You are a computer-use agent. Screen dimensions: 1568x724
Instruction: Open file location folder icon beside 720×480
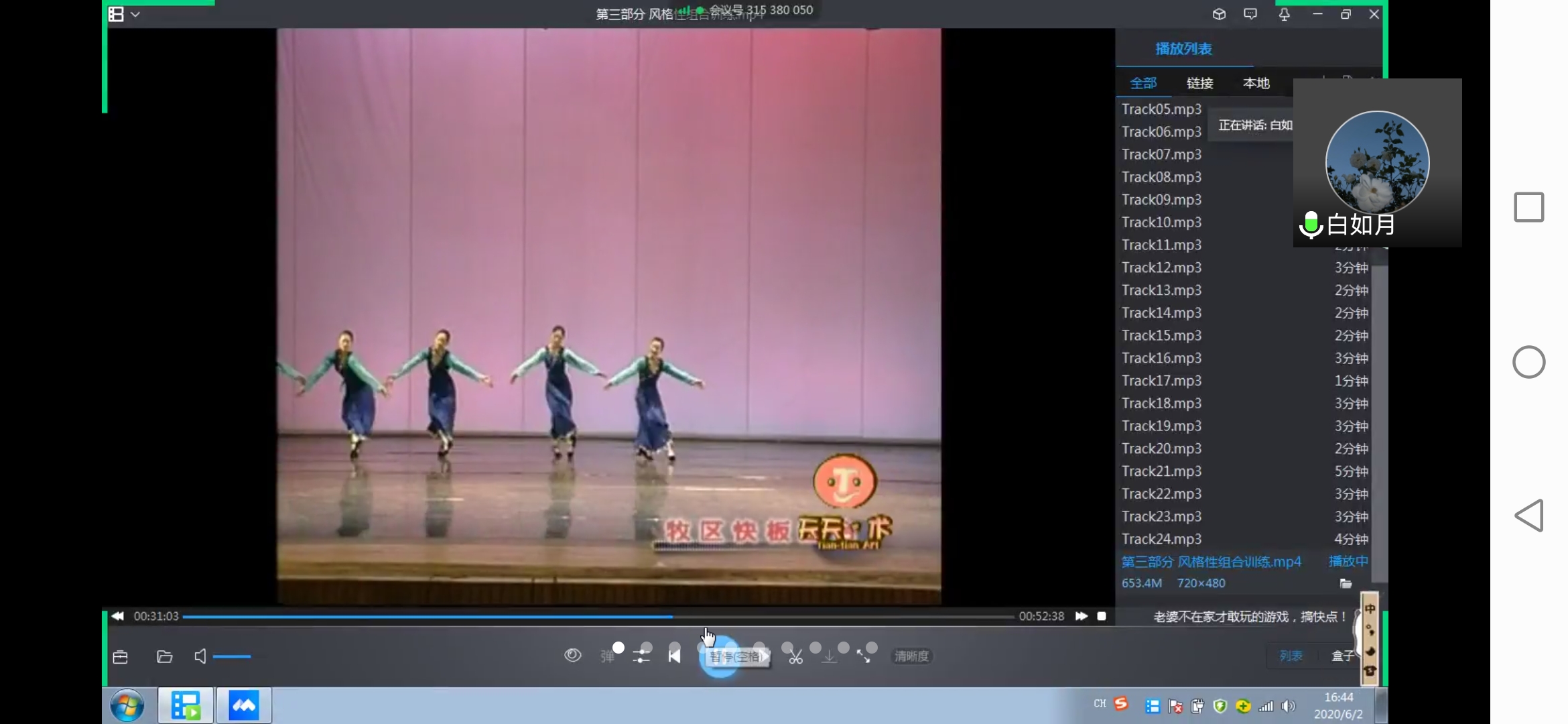(1346, 583)
